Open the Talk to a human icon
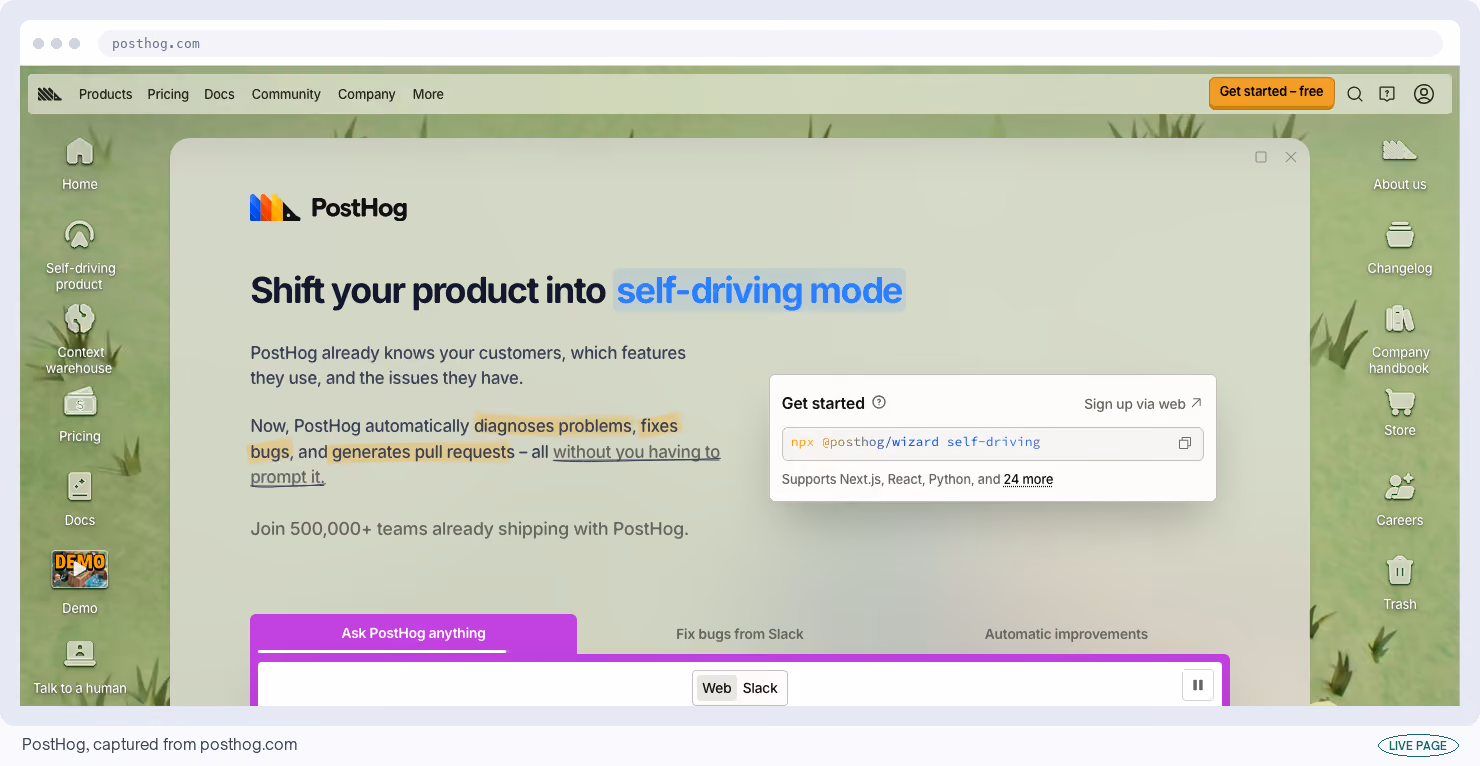This screenshot has height=766, width=1480. tap(80, 654)
